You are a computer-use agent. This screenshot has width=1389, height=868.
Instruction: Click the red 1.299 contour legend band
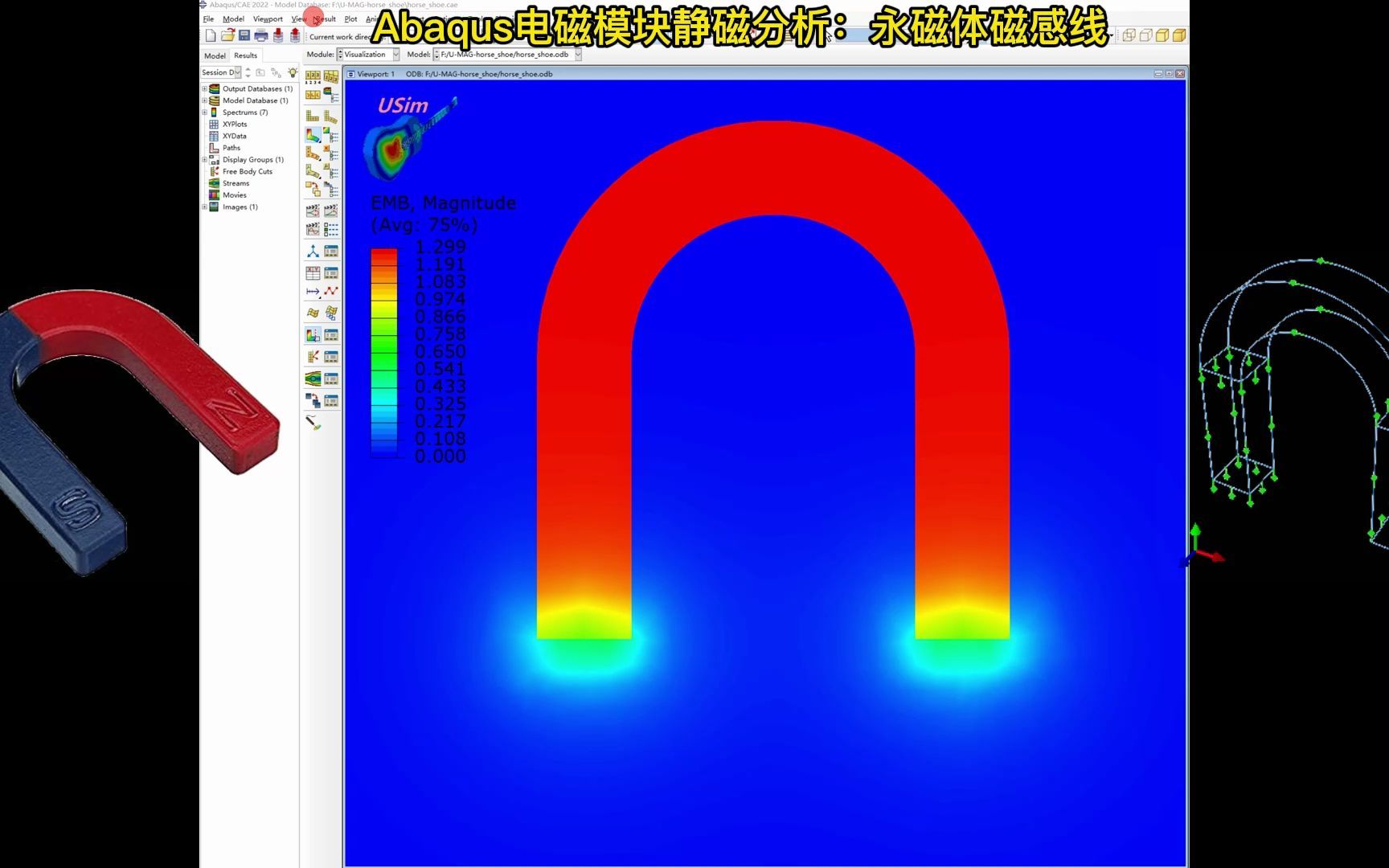pos(383,253)
